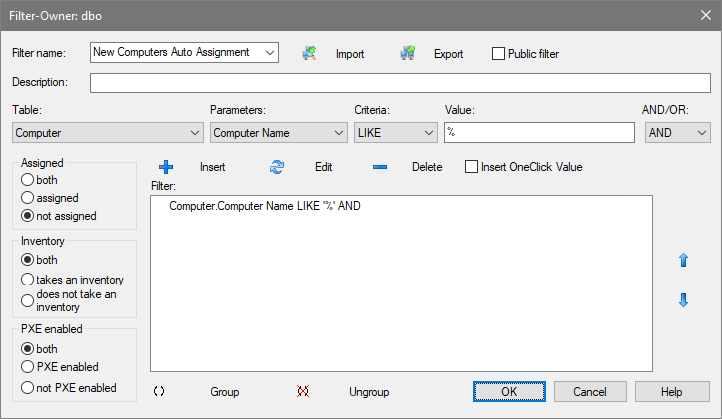722x419 pixels.
Task: Click 'New Computers Auto Assignment' name text
Action: click(171, 52)
